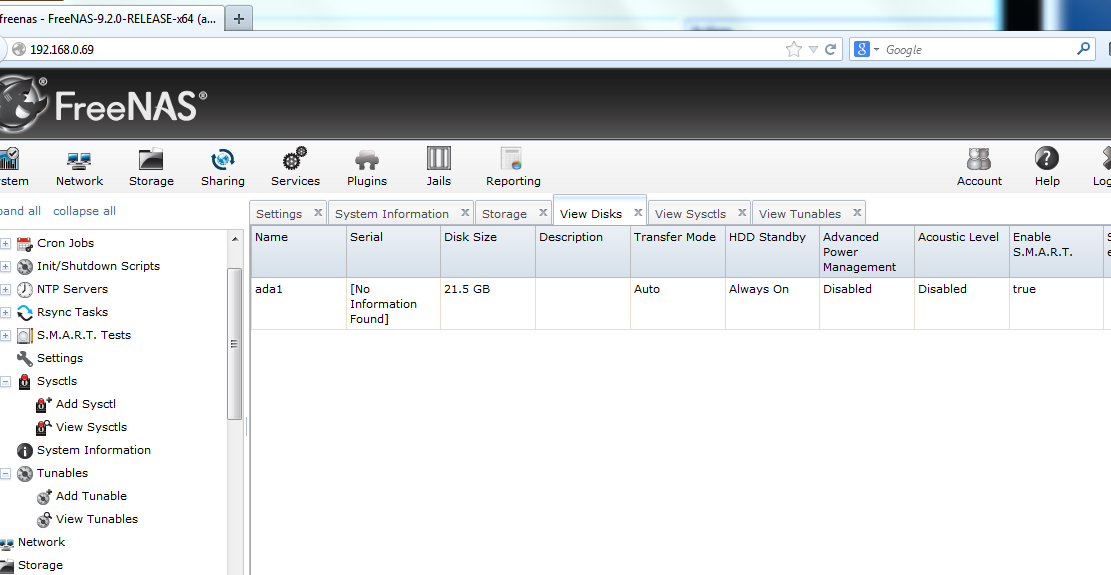1111x575 pixels.
Task: Click the NTP Servers clock icon
Action: (25, 290)
